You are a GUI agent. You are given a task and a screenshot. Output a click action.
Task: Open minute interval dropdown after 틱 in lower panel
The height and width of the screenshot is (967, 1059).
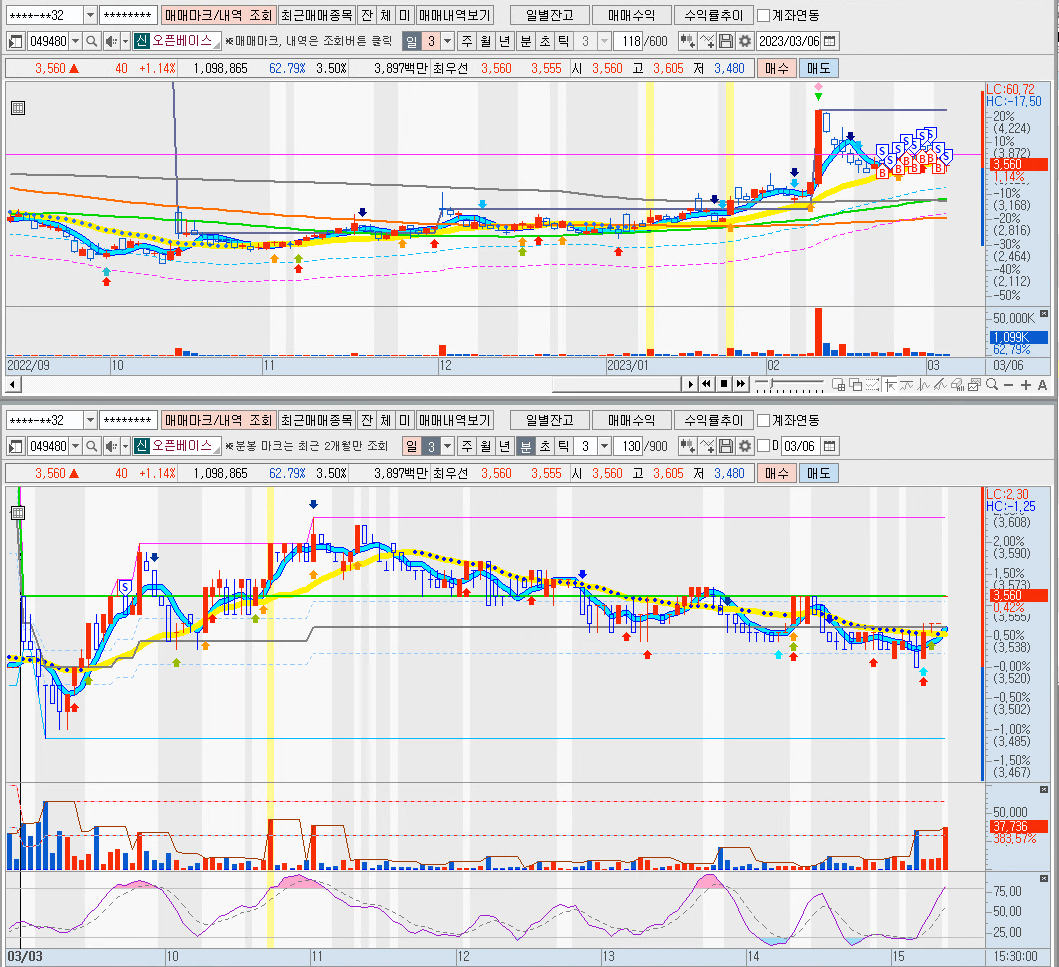pyautogui.click(x=604, y=446)
